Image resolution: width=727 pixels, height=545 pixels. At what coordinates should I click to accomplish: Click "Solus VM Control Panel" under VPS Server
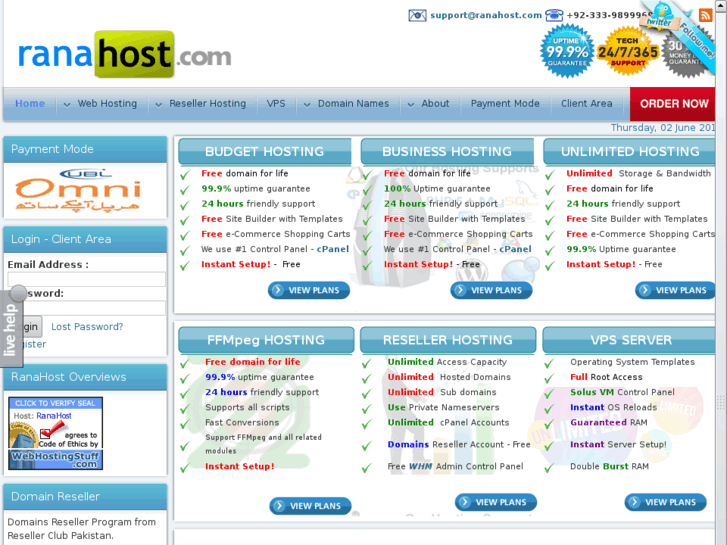coord(622,392)
